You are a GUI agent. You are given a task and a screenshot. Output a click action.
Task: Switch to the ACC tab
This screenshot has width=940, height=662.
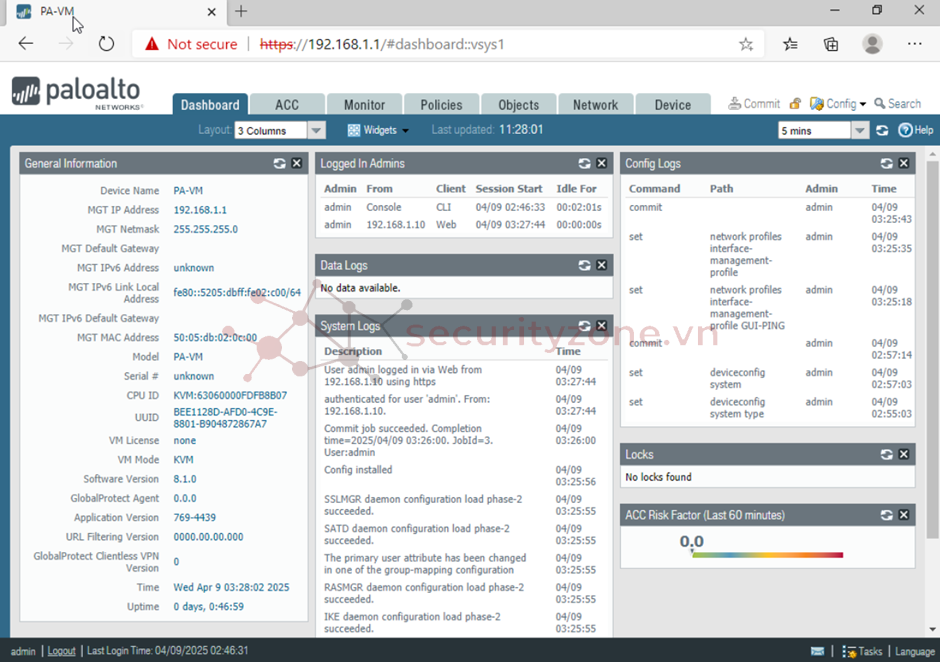pos(287,104)
